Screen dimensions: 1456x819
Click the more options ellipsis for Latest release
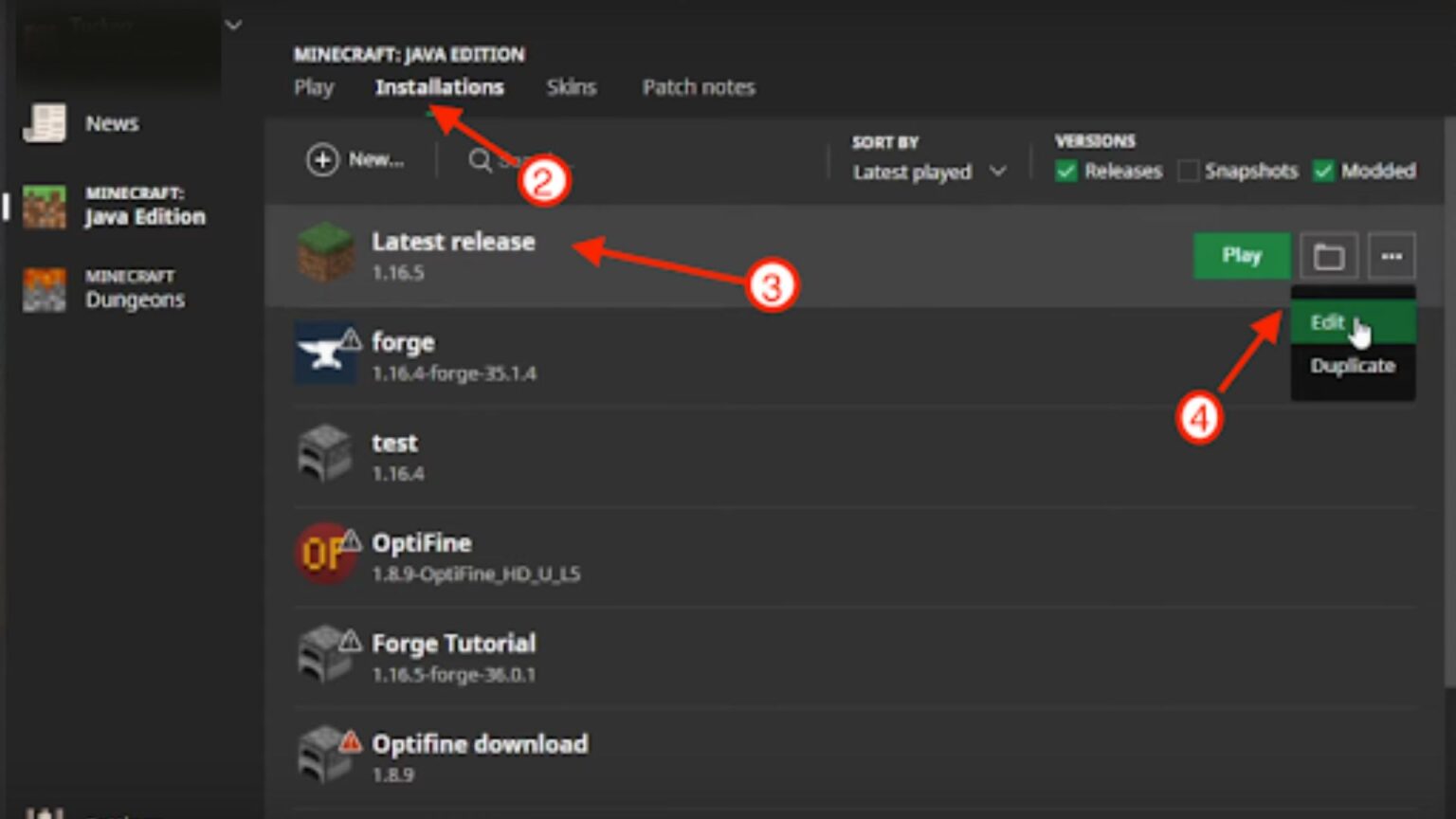coord(1392,256)
